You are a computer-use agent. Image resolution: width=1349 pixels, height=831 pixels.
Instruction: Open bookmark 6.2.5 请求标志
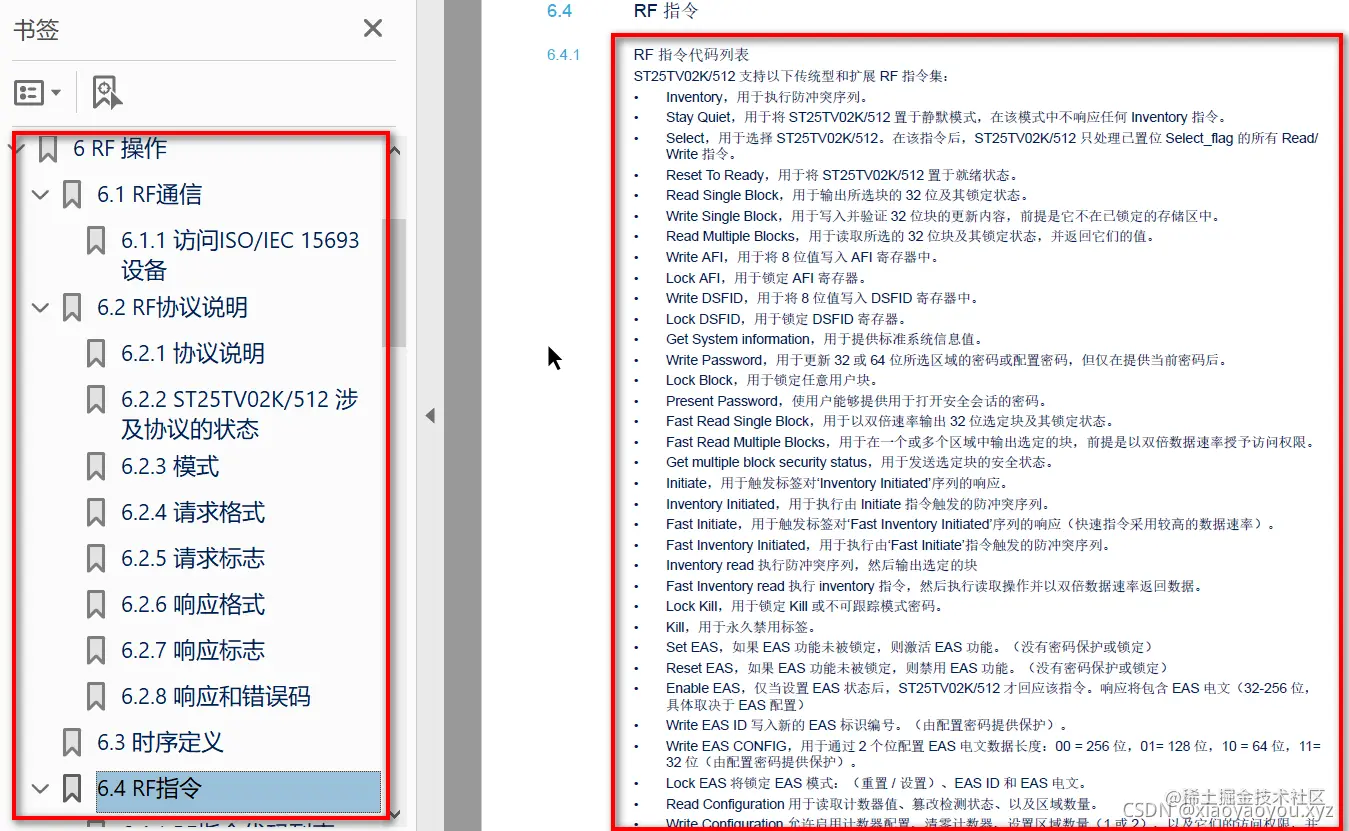pos(193,559)
